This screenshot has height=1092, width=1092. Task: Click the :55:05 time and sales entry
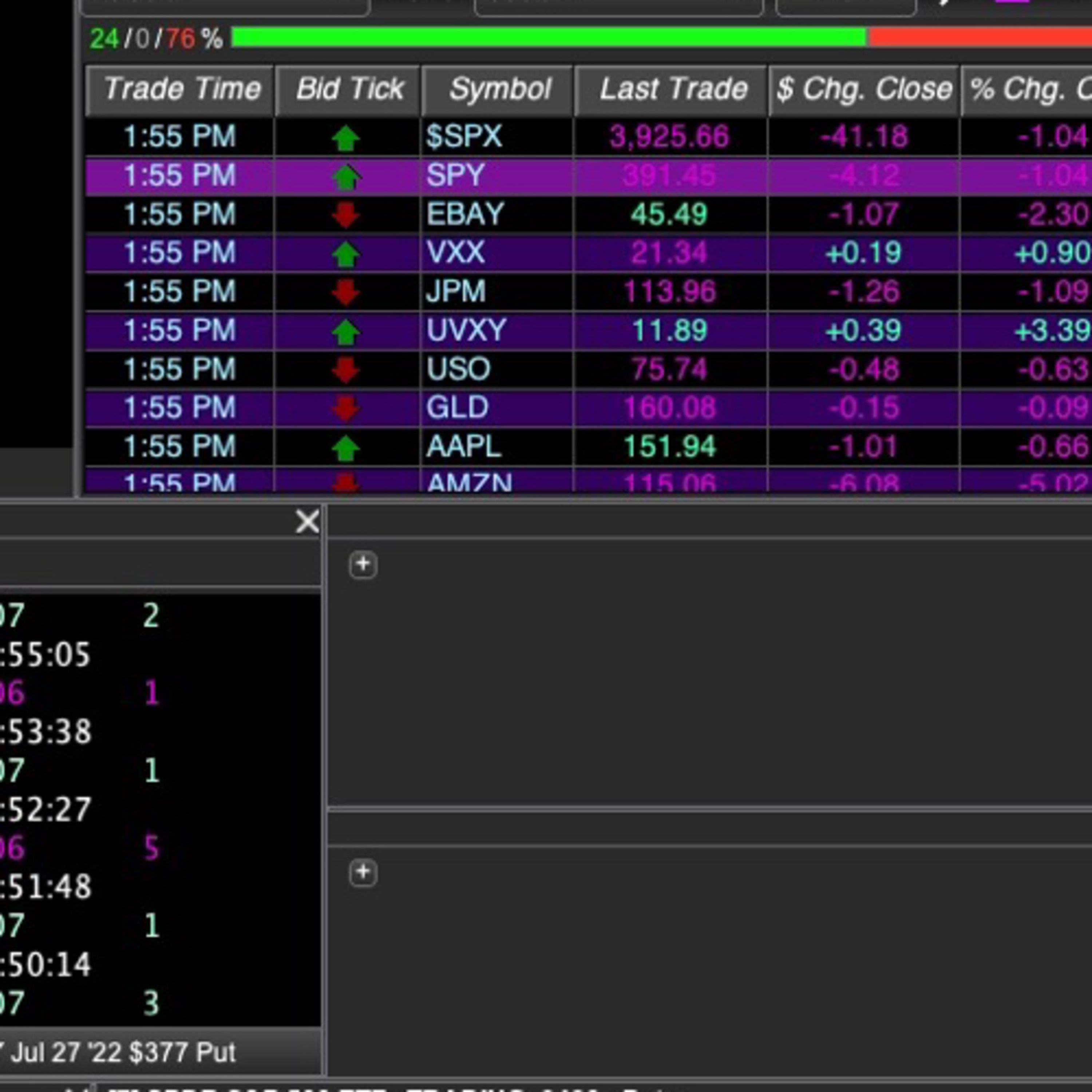tap(45, 655)
